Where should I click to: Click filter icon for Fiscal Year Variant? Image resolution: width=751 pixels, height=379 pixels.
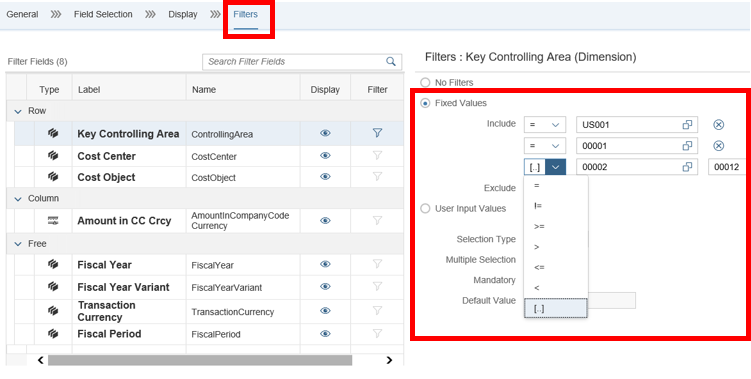377,286
